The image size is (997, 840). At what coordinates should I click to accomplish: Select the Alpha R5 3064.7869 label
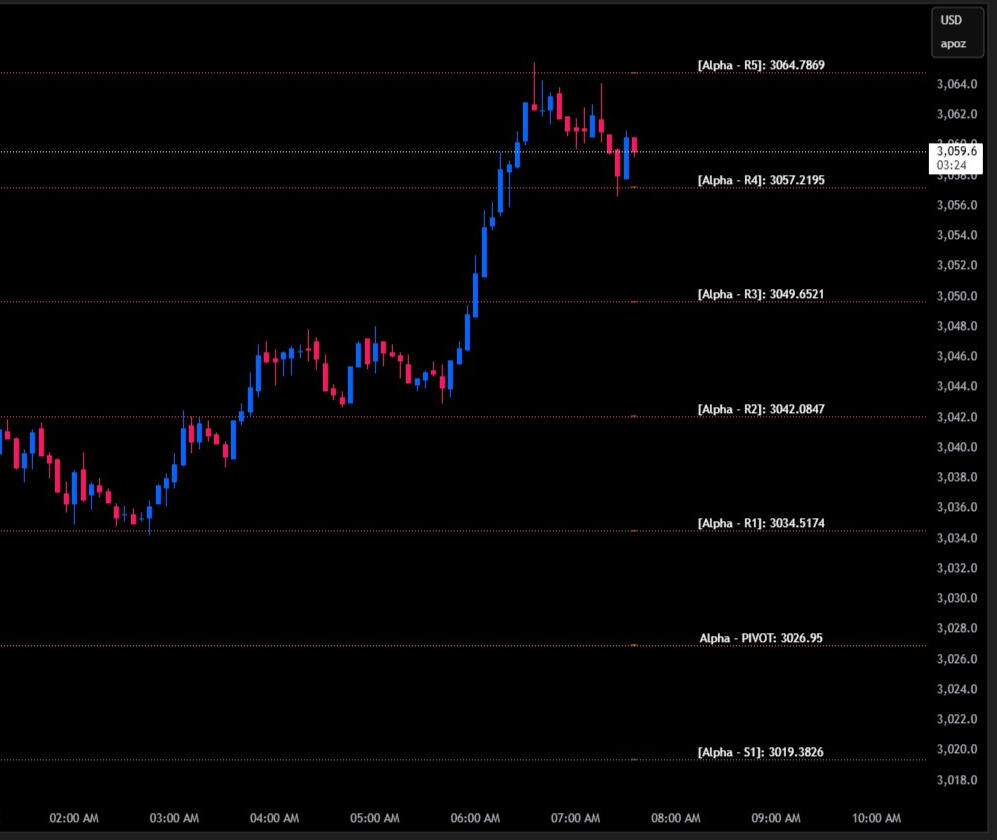pos(761,65)
